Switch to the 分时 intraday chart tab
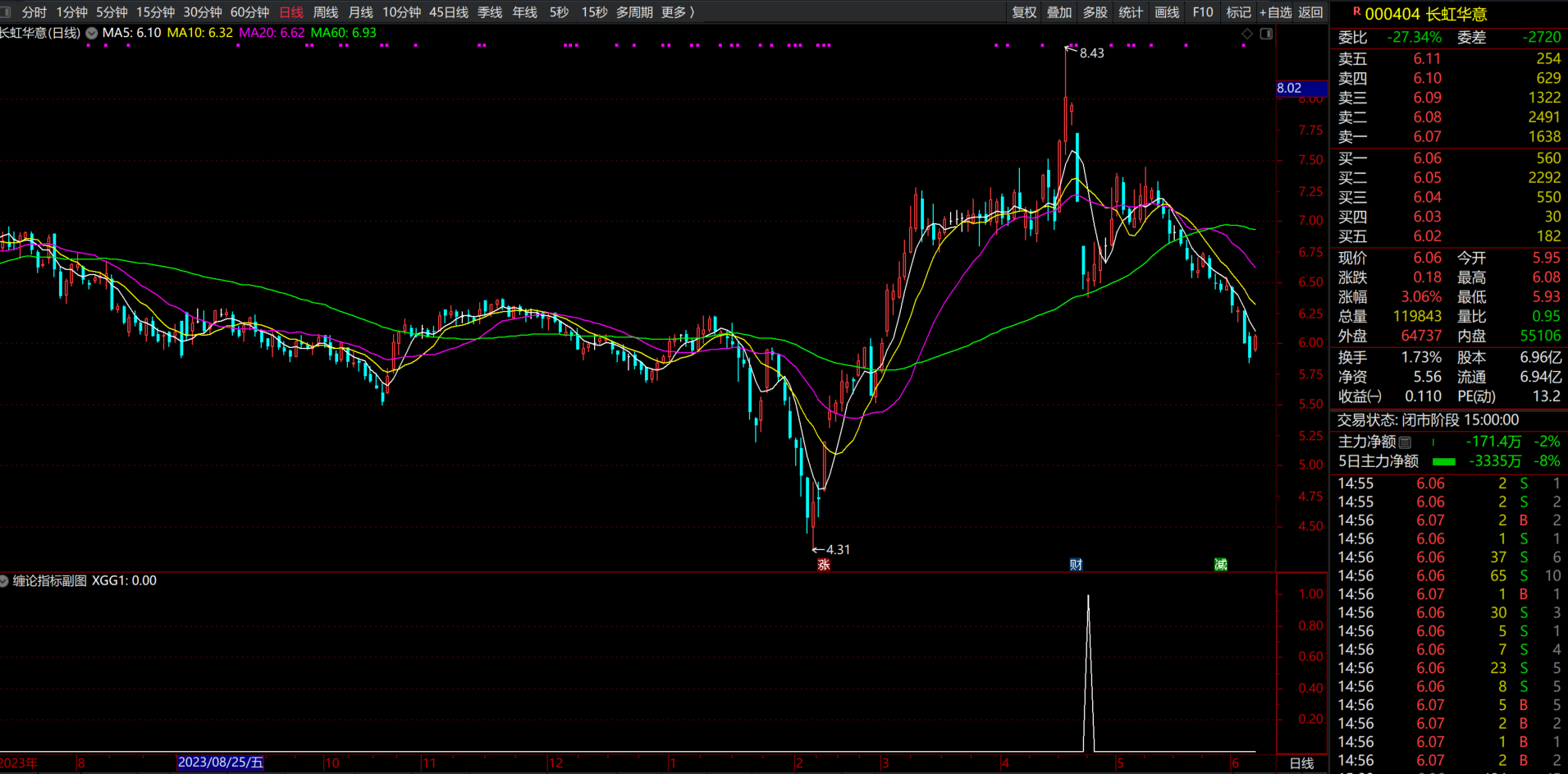Viewport: 1568px width, 774px height. point(34,12)
